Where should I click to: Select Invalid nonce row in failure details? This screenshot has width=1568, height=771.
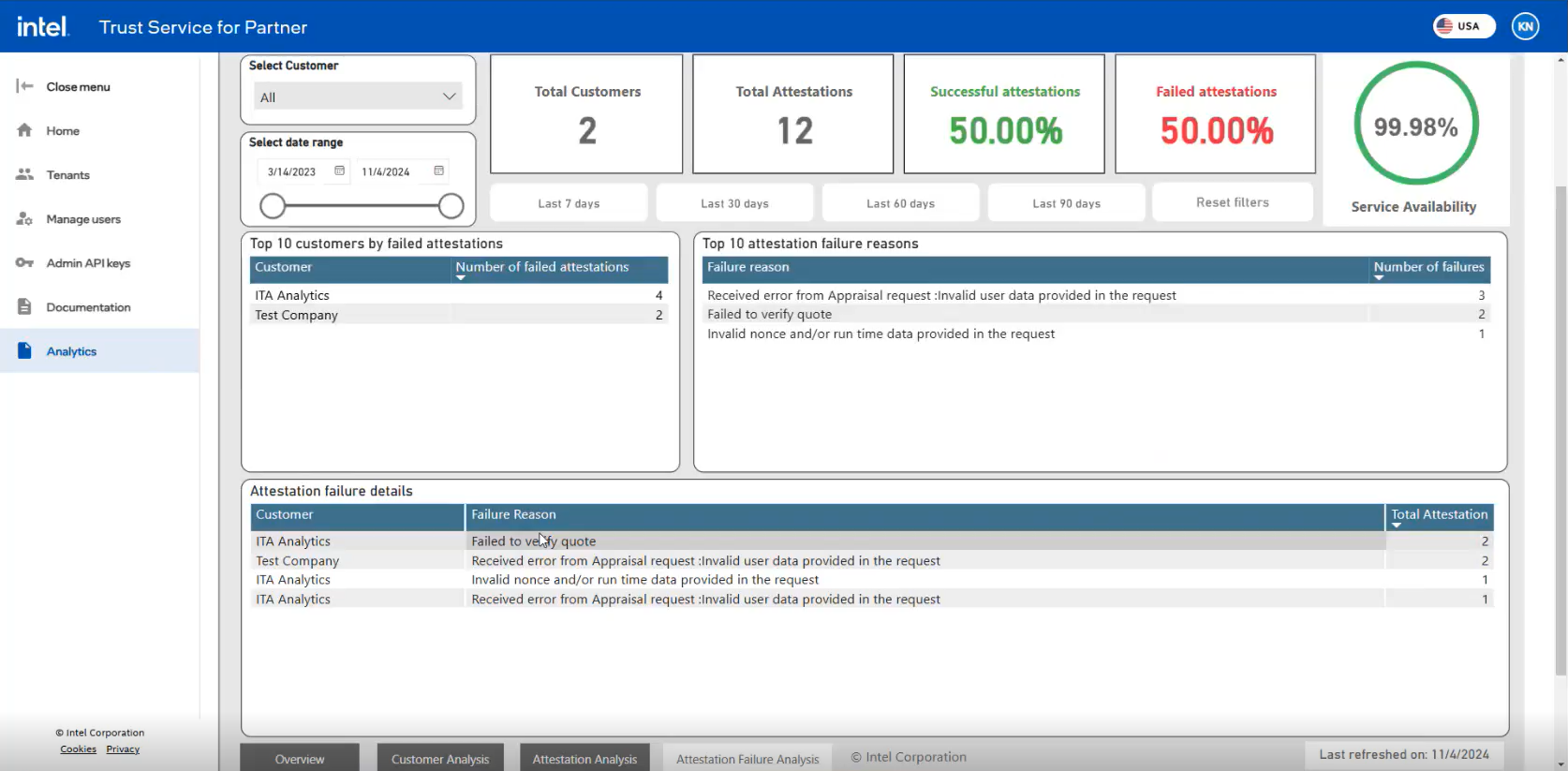pyautogui.click(x=872, y=579)
